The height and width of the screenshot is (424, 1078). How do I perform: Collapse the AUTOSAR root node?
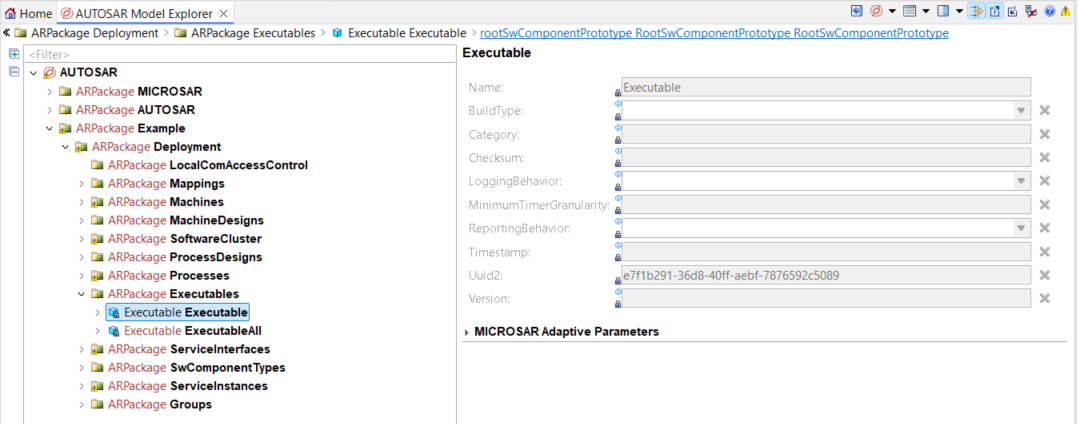[33, 72]
